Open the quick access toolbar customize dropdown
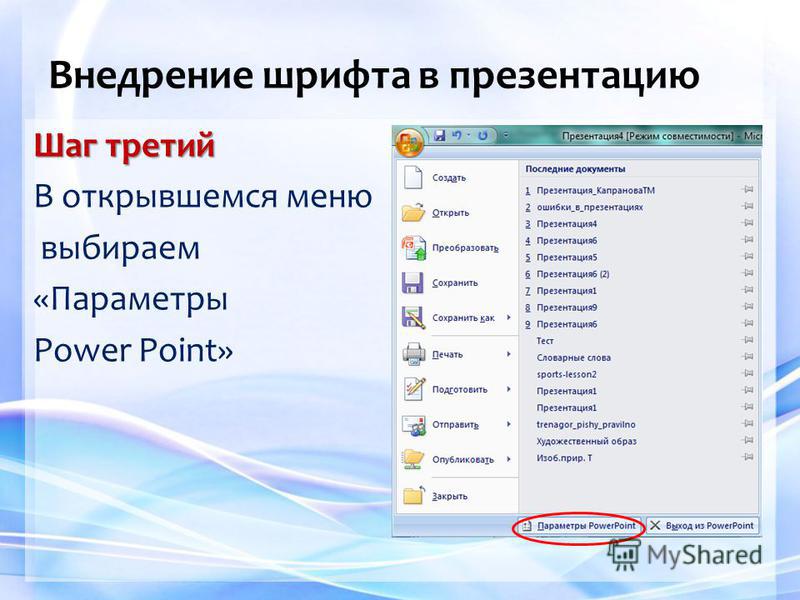The width and height of the screenshot is (800, 600). pos(506,136)
